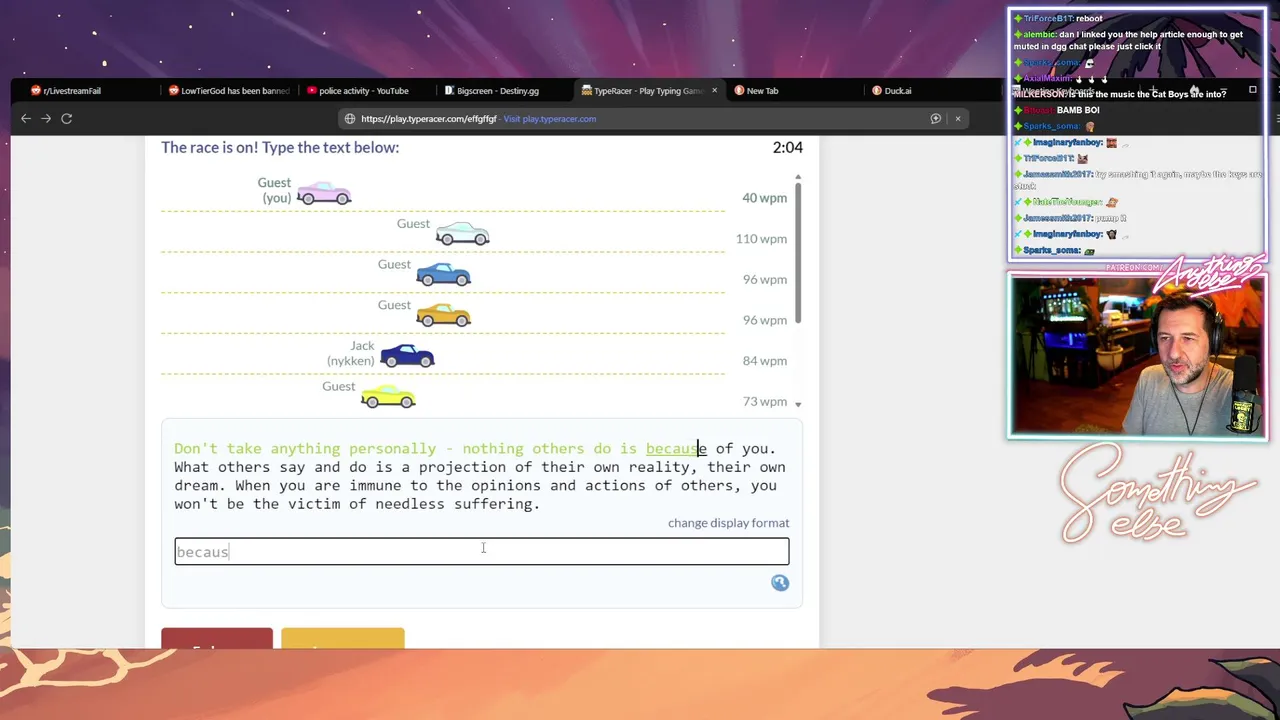Image resolution: width=1280 pixels, height=720 pixels.
Task: Click the red button below the typing area
Action: pos(217,638)
